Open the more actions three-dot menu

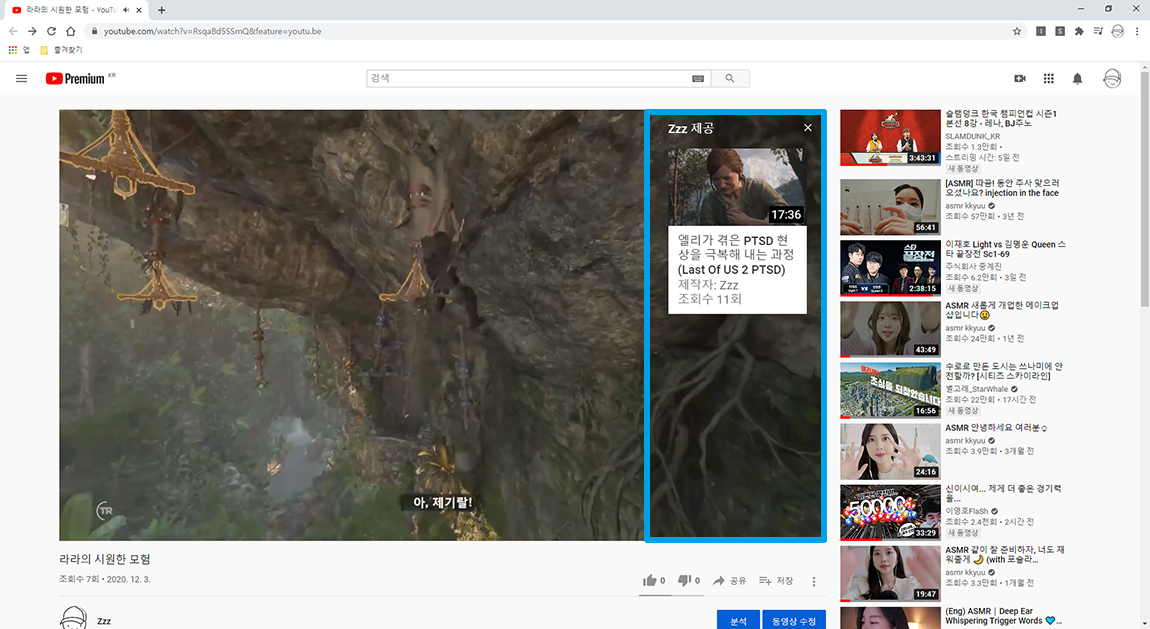813,581
